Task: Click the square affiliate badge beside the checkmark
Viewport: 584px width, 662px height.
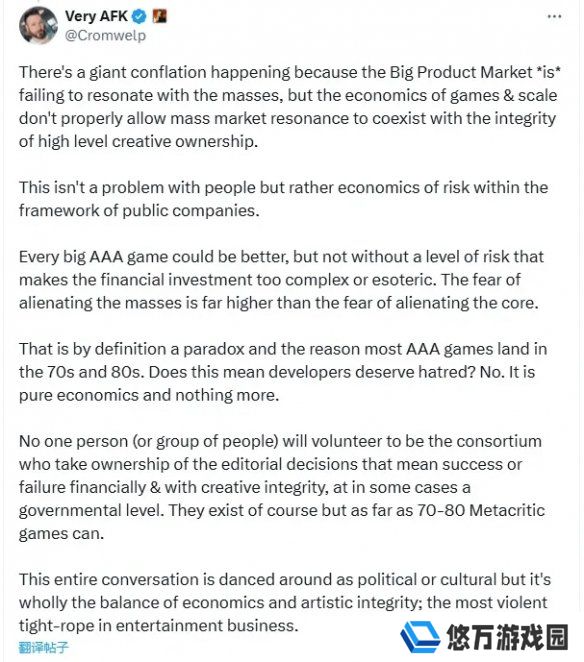Action: pos(159,16)
